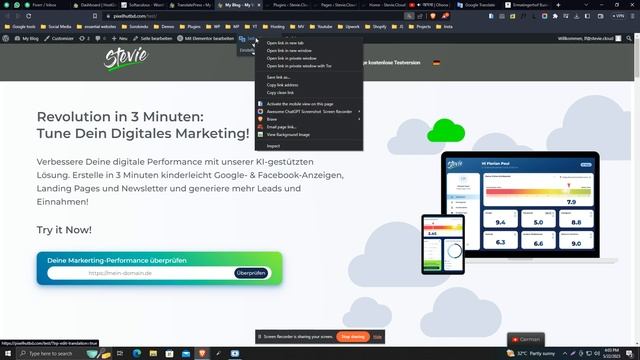
Task: Click the comments bubble icon
Action: pyautogui.click(x=100, y=38)
